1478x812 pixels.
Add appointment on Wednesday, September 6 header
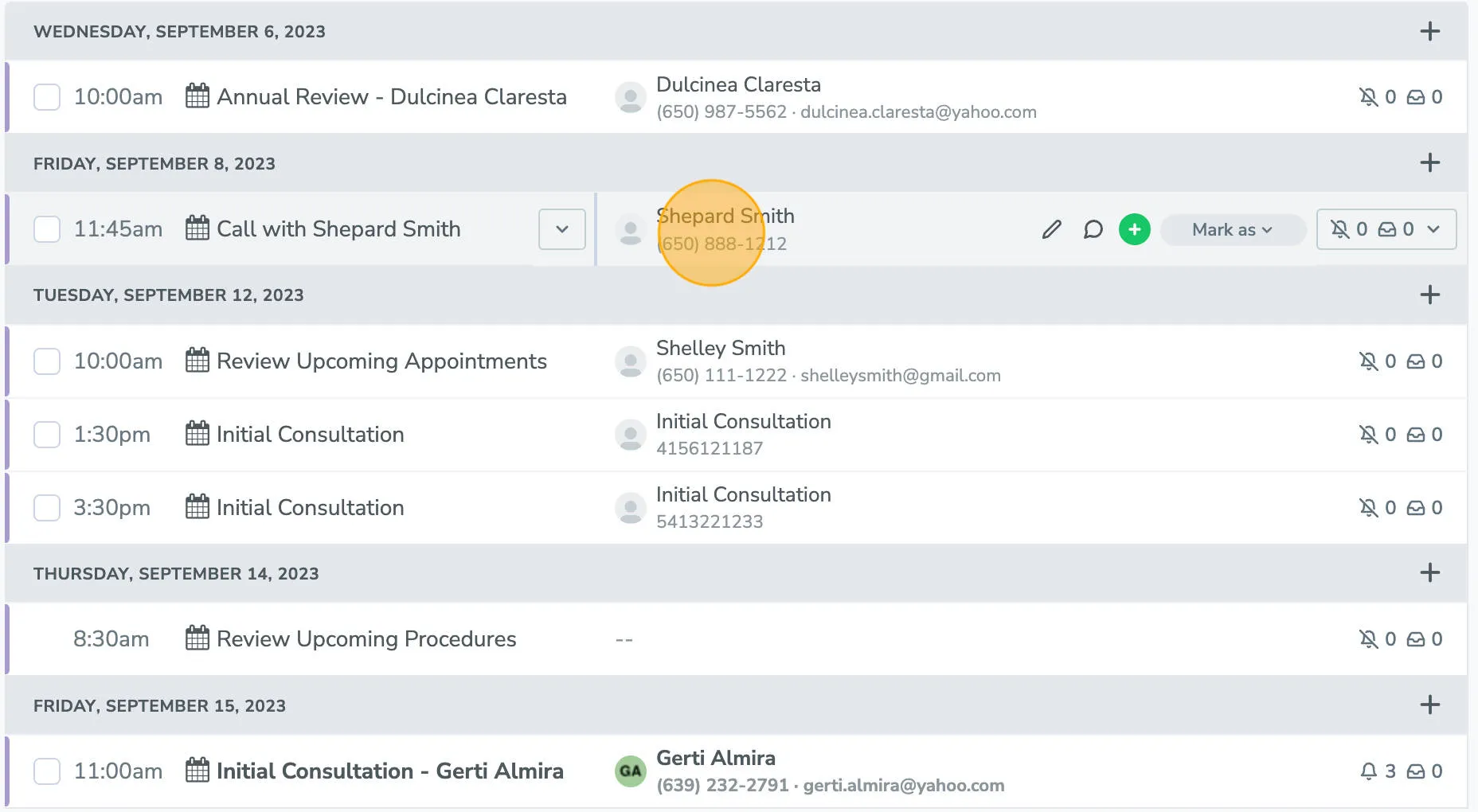(1429, 32)
